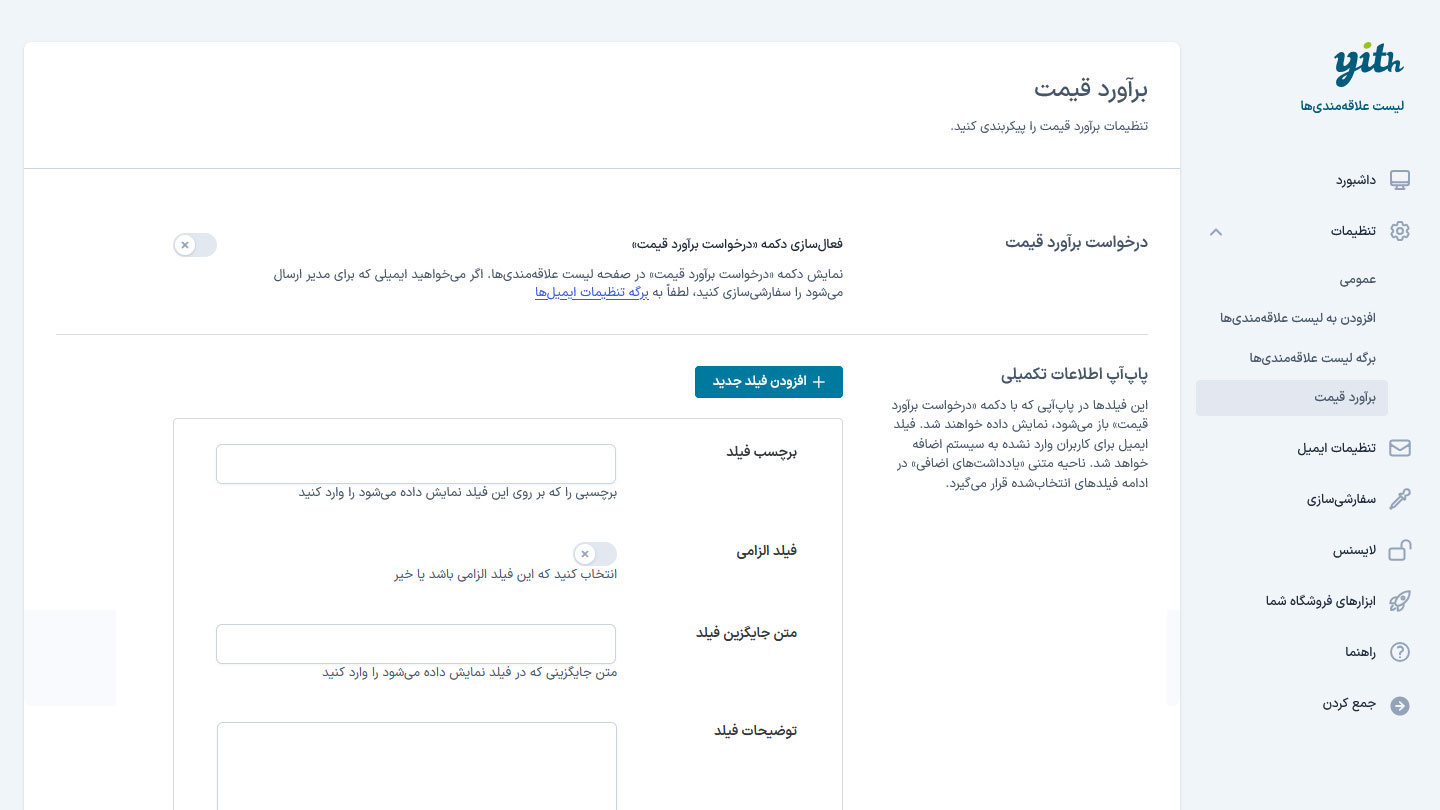Open the عمومی settings section
The height and width of the screenshot is (810, 1440).
click(x=1358, y=279)
